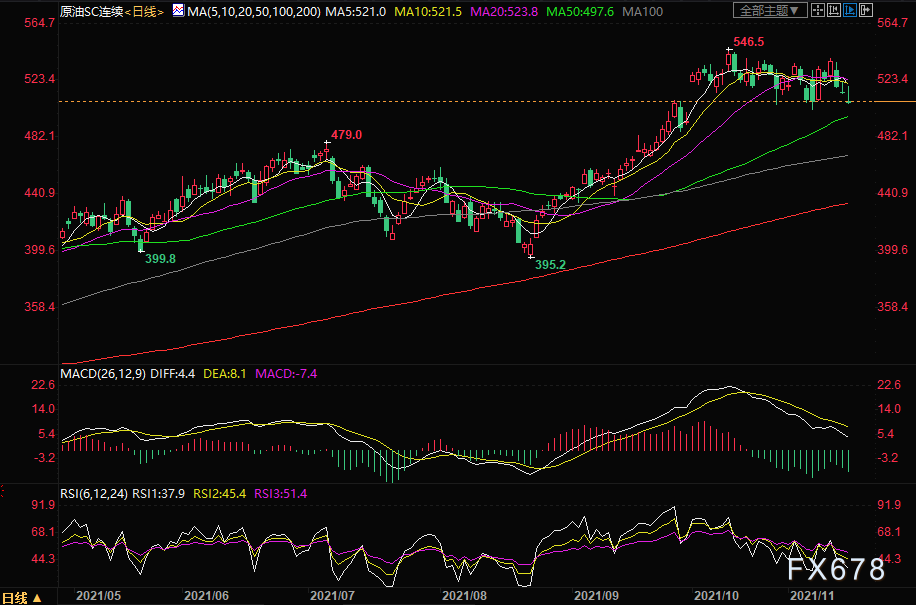Click the RSI2:45.4 value

(220, 493)
